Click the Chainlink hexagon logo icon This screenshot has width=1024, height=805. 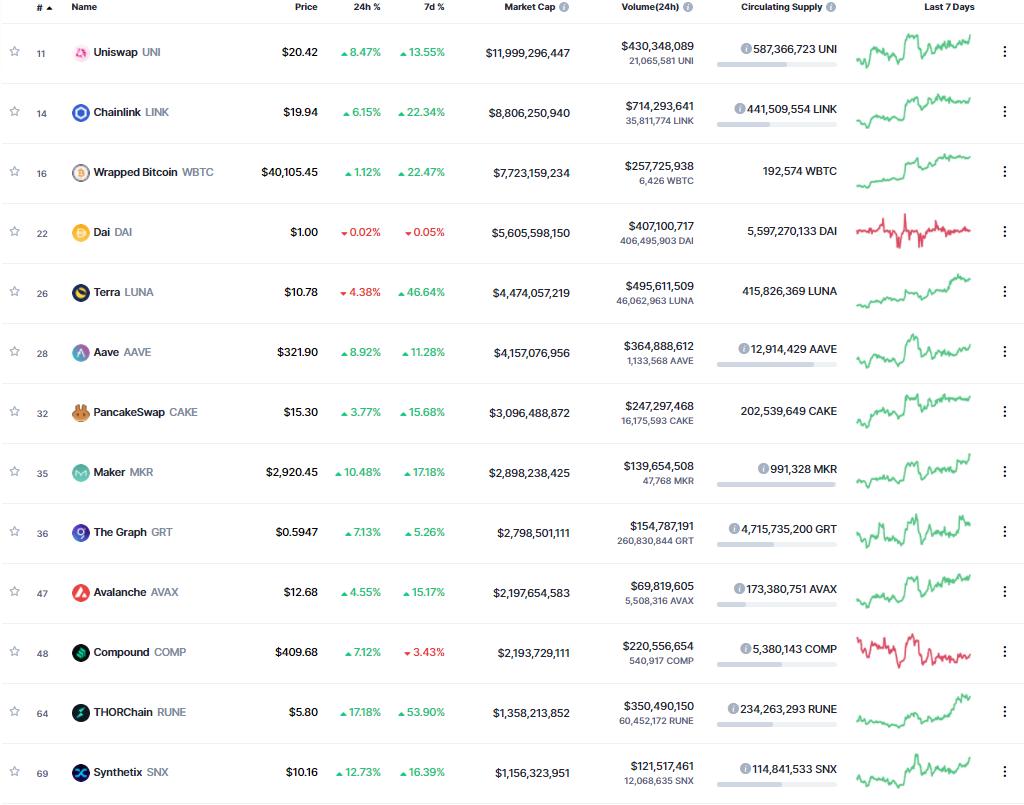coord(81,112)
